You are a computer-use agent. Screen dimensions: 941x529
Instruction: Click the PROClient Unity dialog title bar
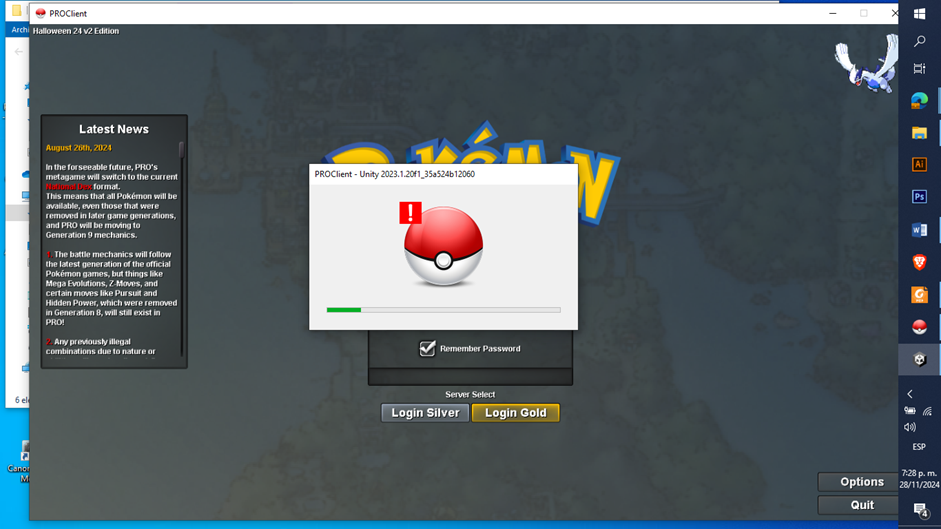tap(443, 174)
